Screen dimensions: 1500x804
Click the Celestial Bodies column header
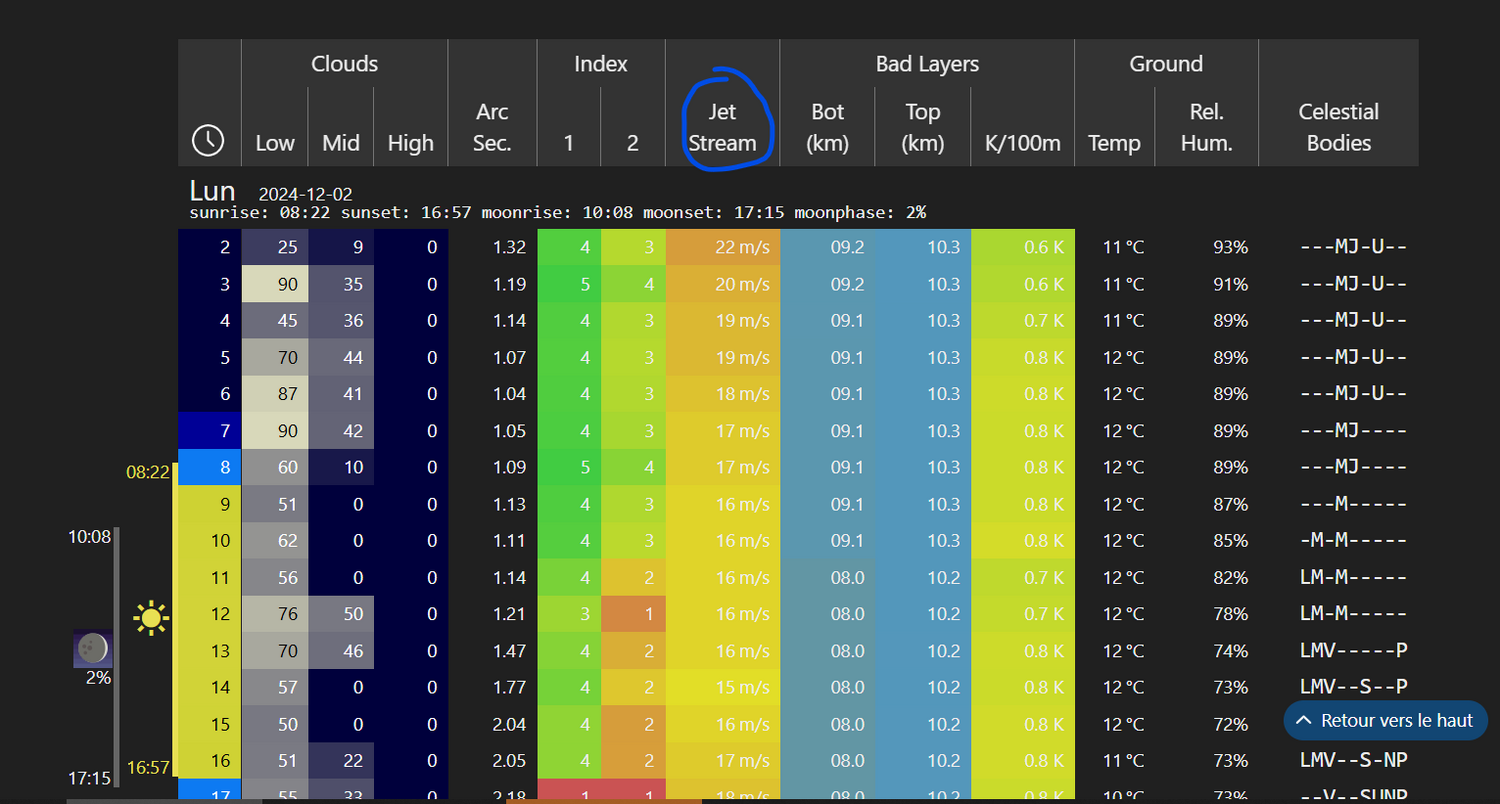(1338, 127)
